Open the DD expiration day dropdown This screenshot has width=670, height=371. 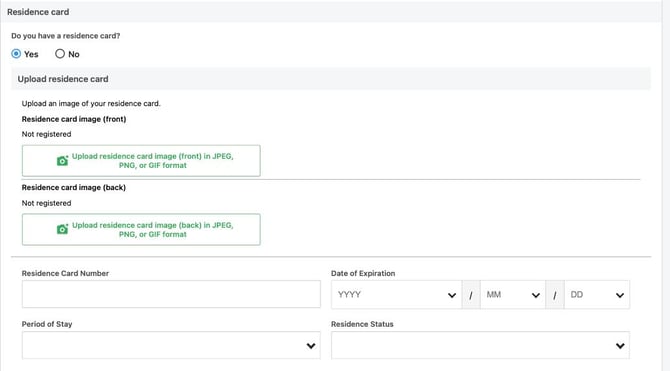[597, 294]
